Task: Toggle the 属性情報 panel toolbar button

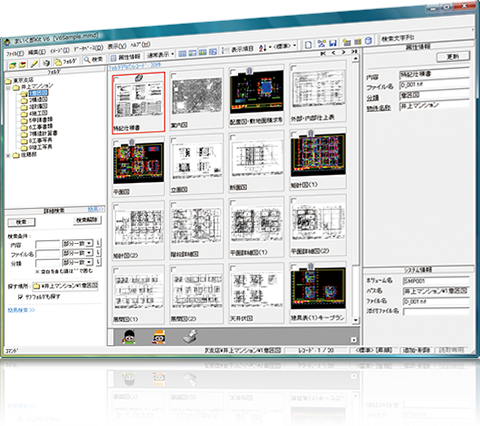Action: coord(126,57)
